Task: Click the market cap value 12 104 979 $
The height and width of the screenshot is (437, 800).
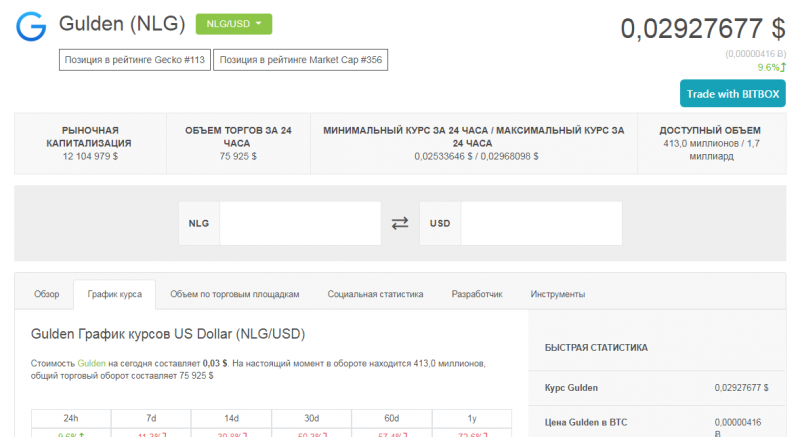Action: click(90, 157)
